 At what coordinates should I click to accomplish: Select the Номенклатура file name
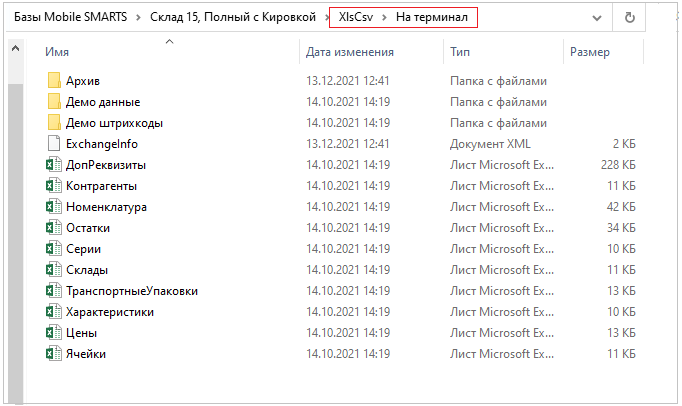(106, 207)
